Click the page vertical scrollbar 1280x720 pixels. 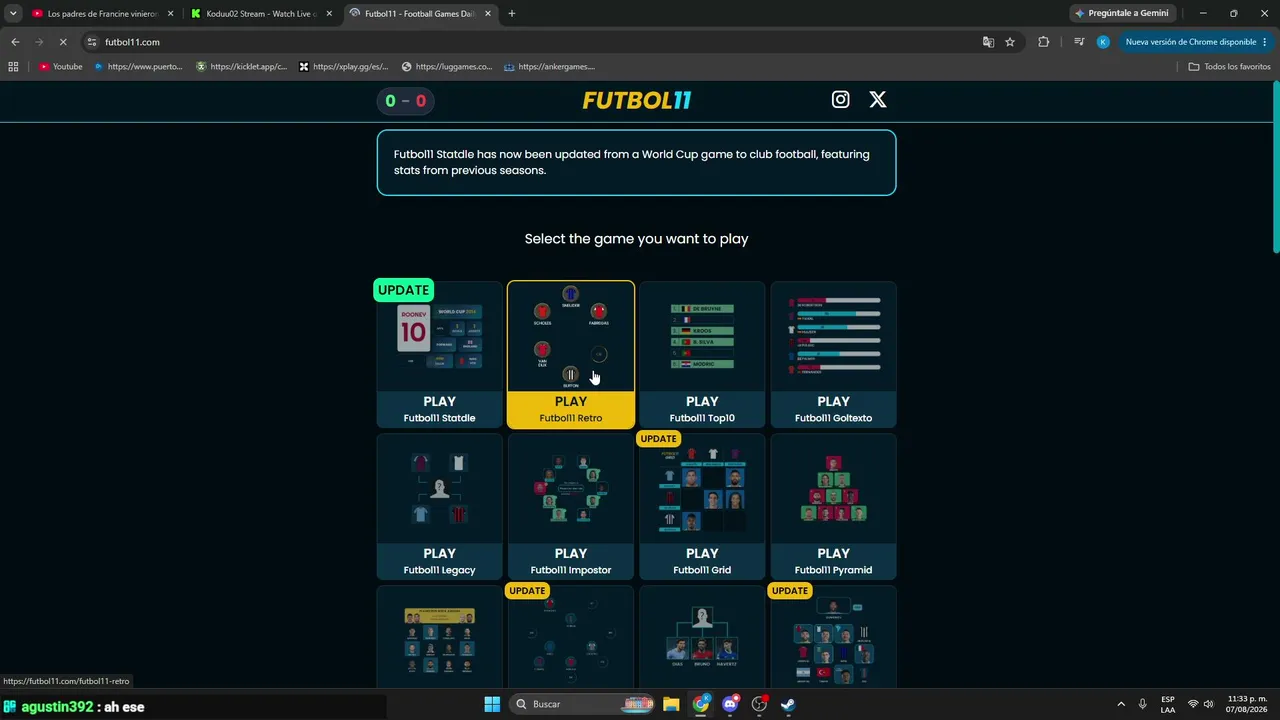1275,168
